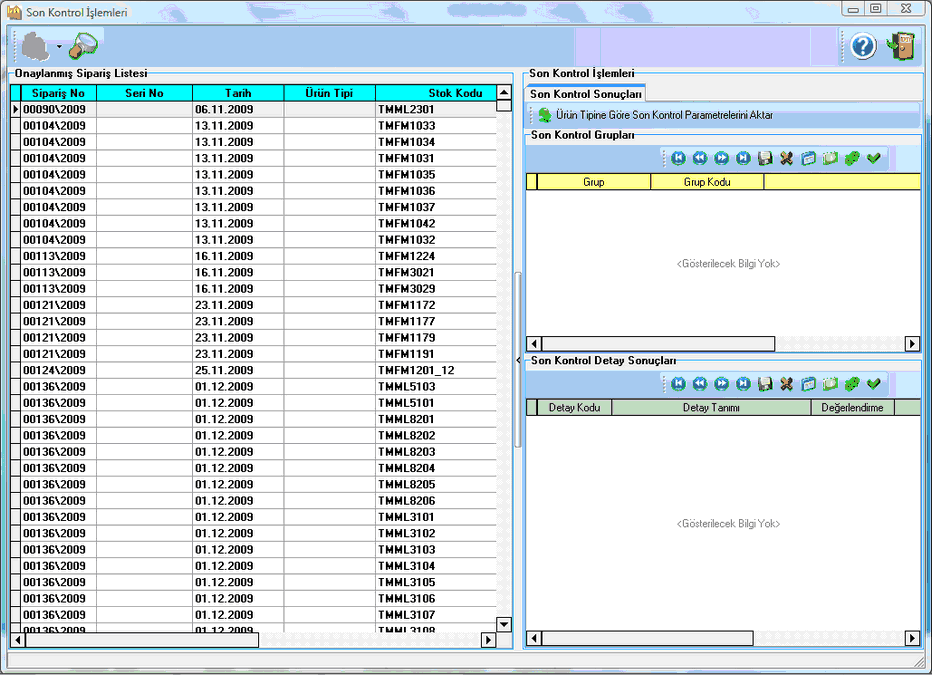Click the order list scroll up arrow
This screenshot has height=675, width=932.
pyautogui.click(x=503, y=93)
